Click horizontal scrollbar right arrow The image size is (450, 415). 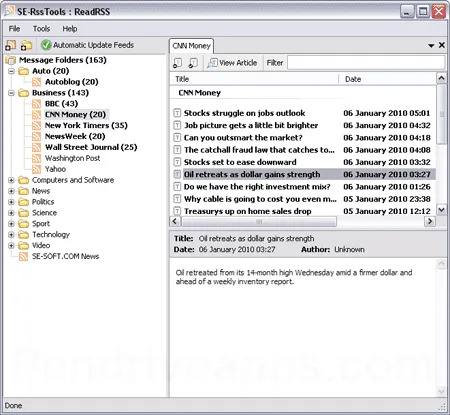430,221
